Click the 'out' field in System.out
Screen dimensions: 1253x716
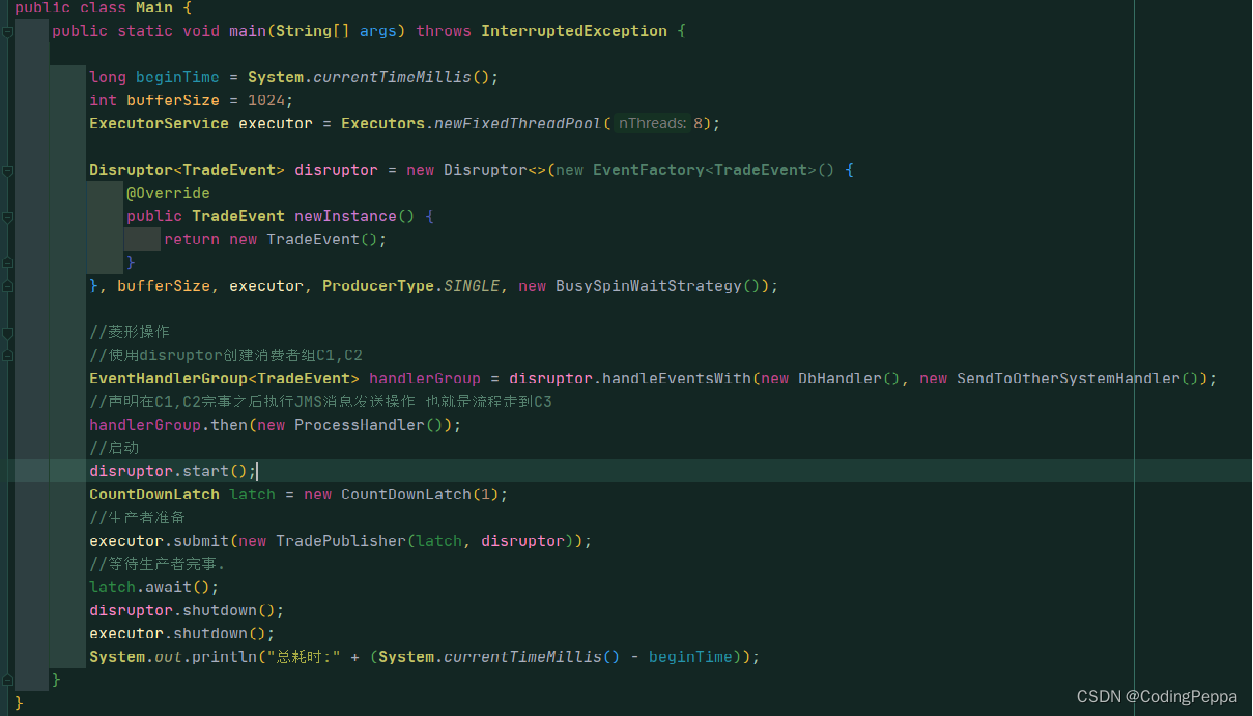(168, 657)
